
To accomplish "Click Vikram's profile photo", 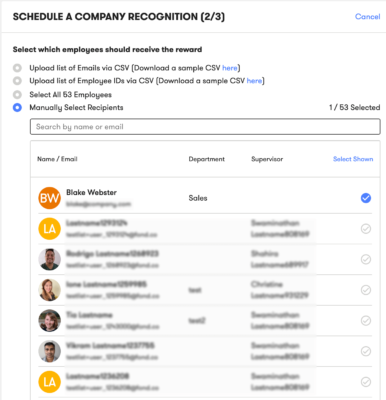I will [49, 351].
